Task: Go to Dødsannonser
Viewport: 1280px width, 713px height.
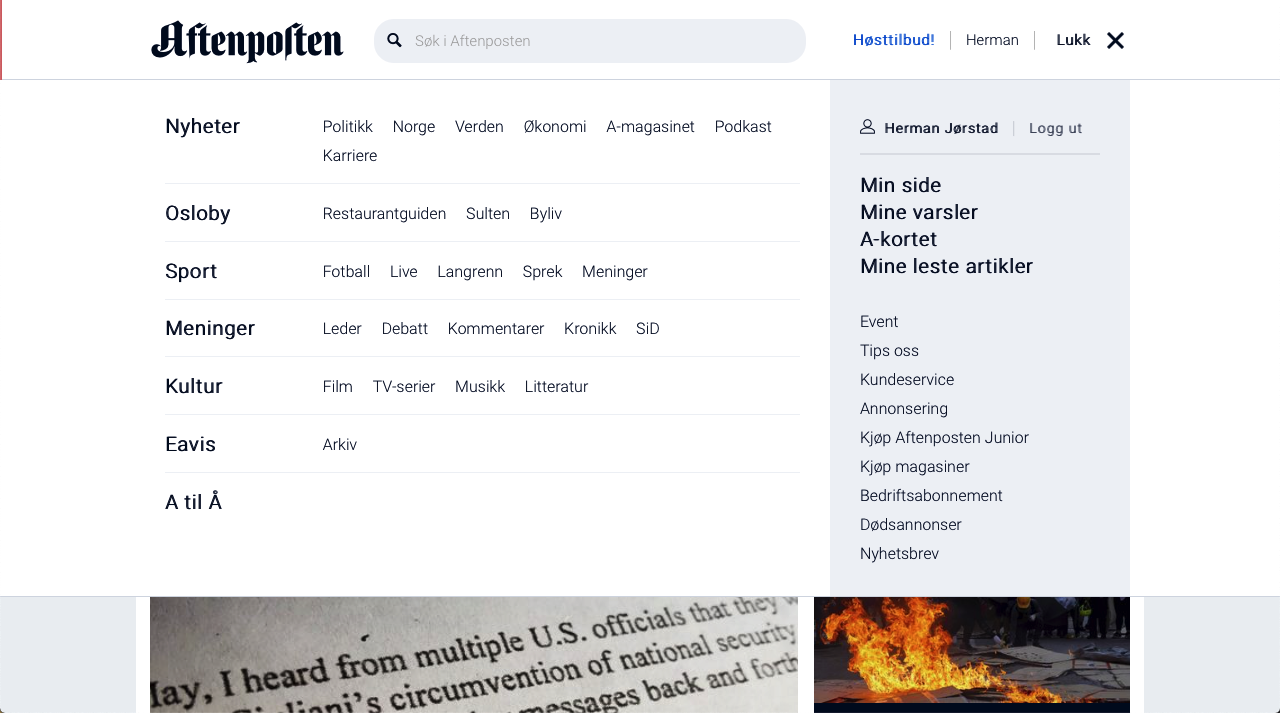Action: tap(911, 525)
